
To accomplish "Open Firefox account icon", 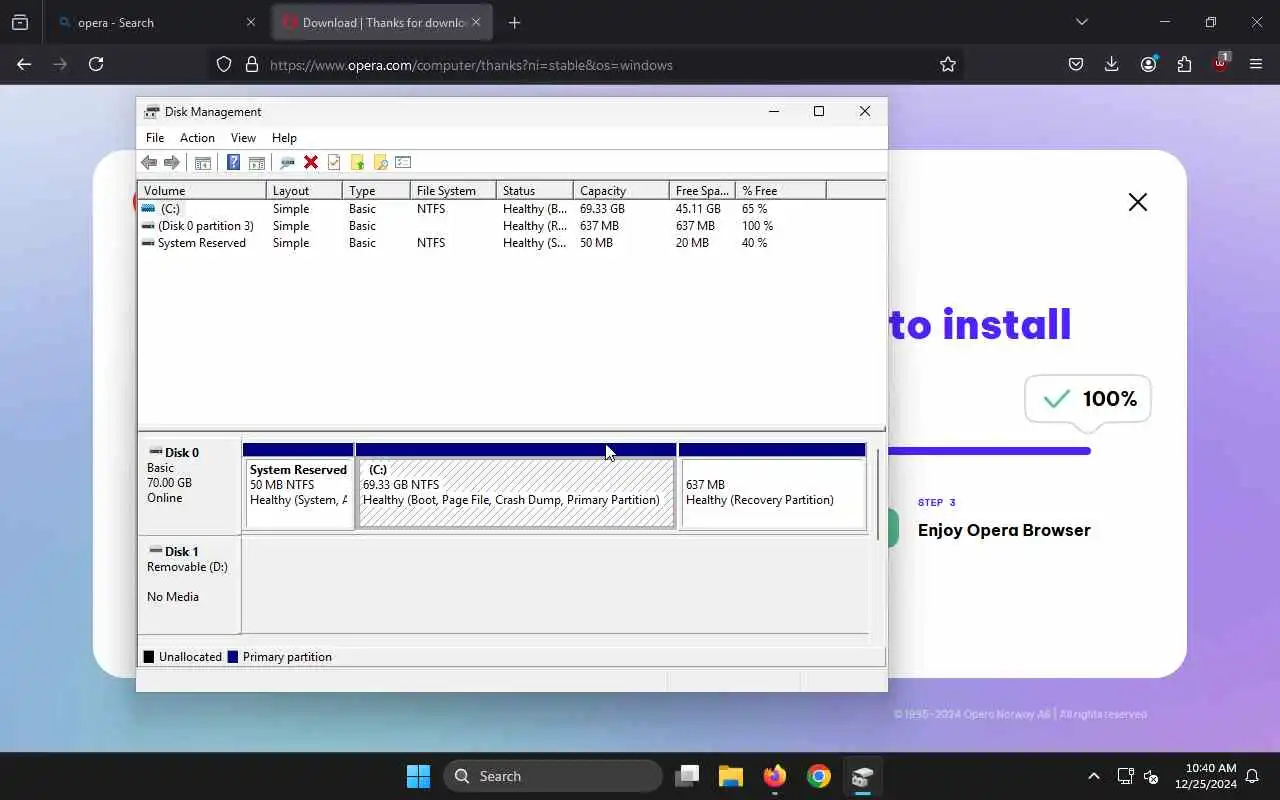I will point(1148,64).
